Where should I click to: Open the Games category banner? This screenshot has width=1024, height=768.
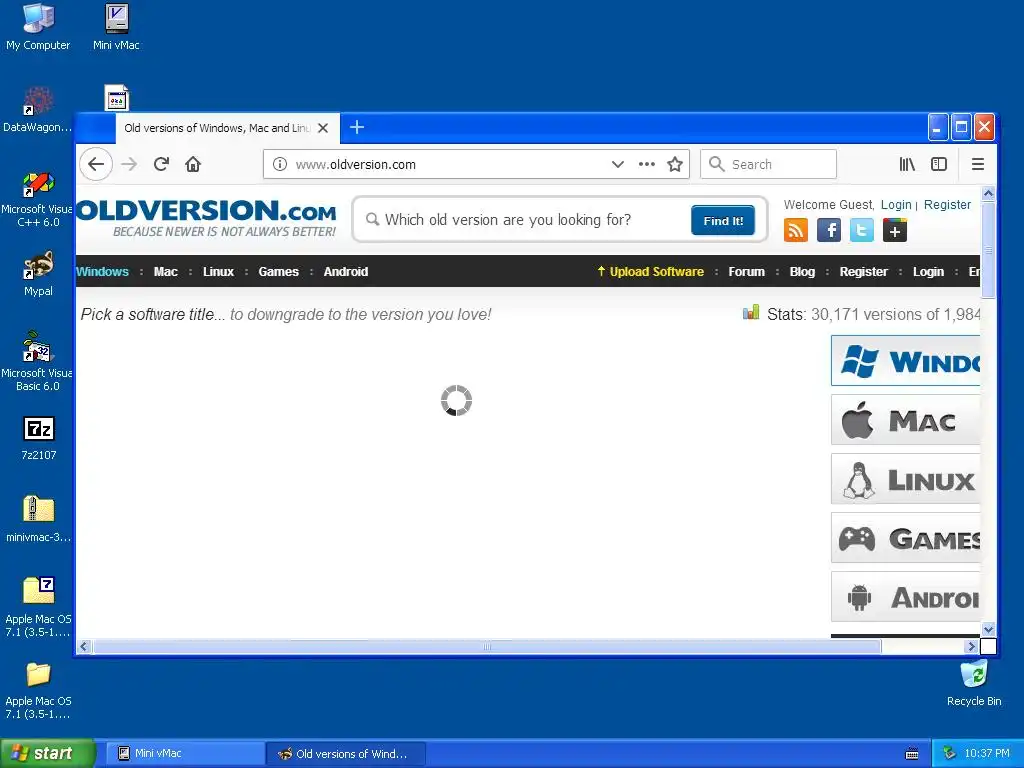(x=905, y=538)
